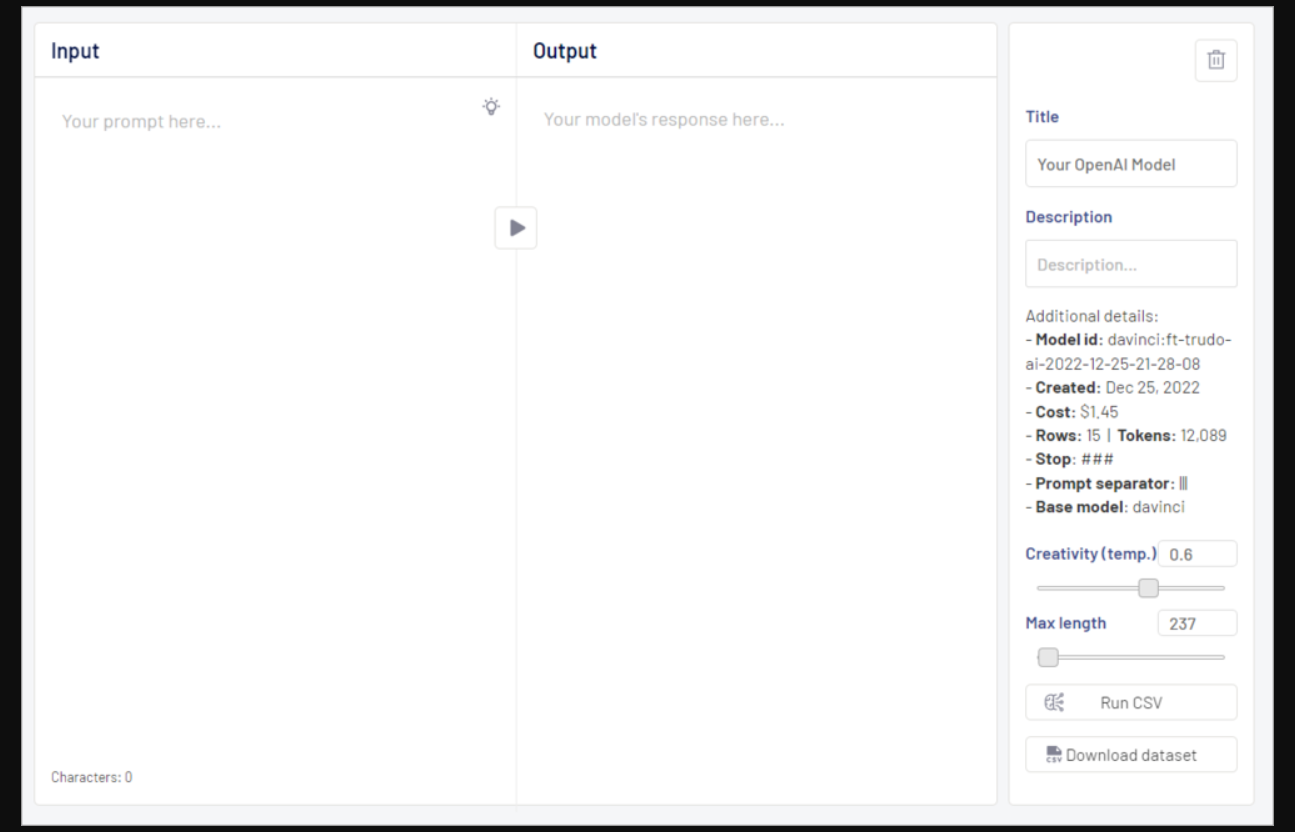Select the Max length value box

(x=1196, y=623)
